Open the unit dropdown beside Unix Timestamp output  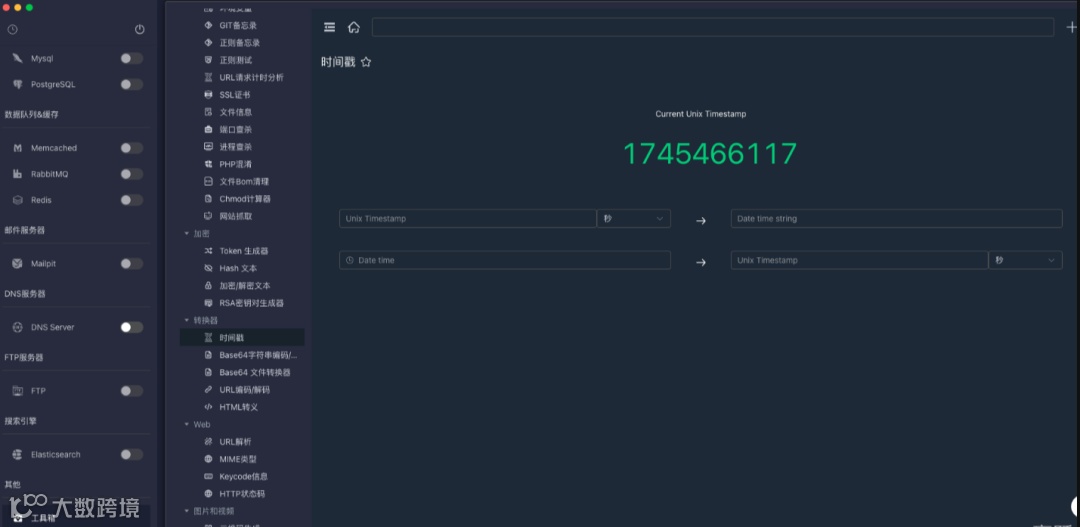click(1025, 260)
